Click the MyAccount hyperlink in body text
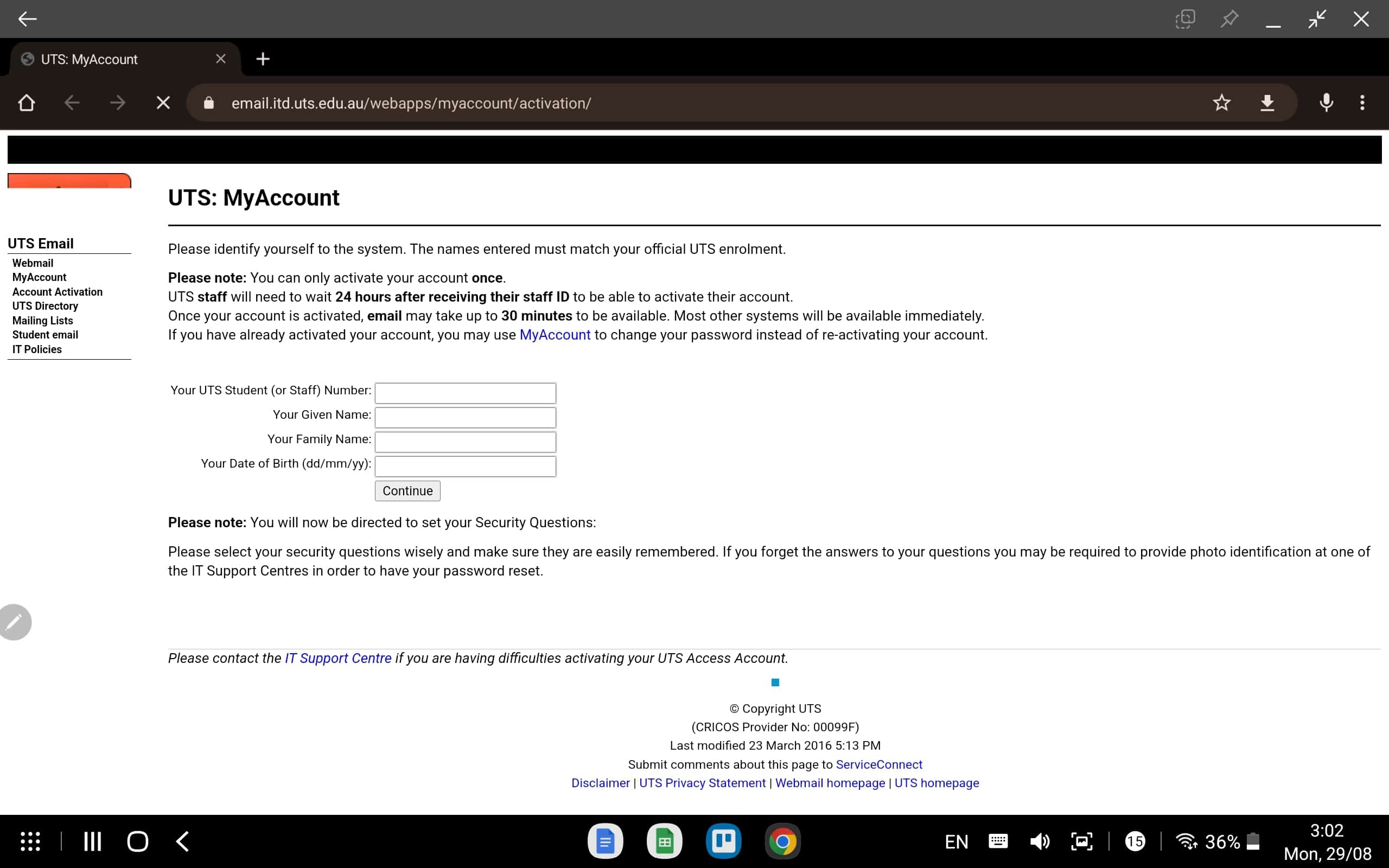 click(555, 334)
